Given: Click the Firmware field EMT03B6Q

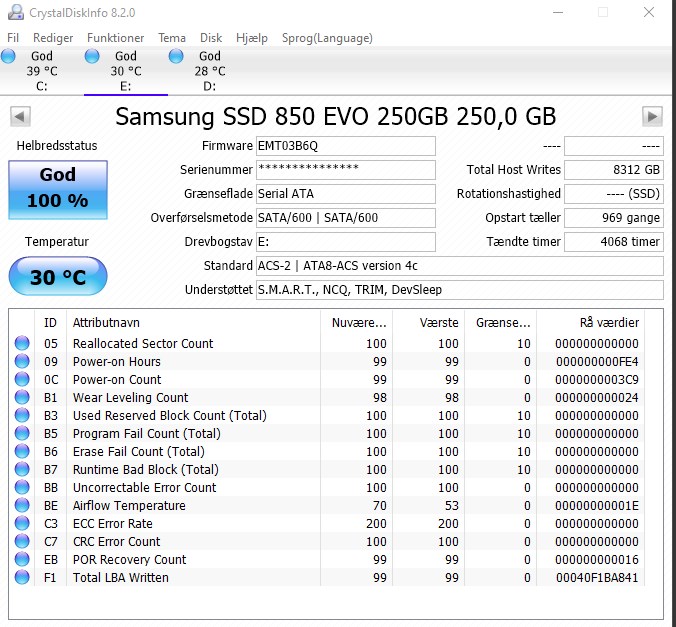Looking at the screenshot, I should (x=346, y=146).
